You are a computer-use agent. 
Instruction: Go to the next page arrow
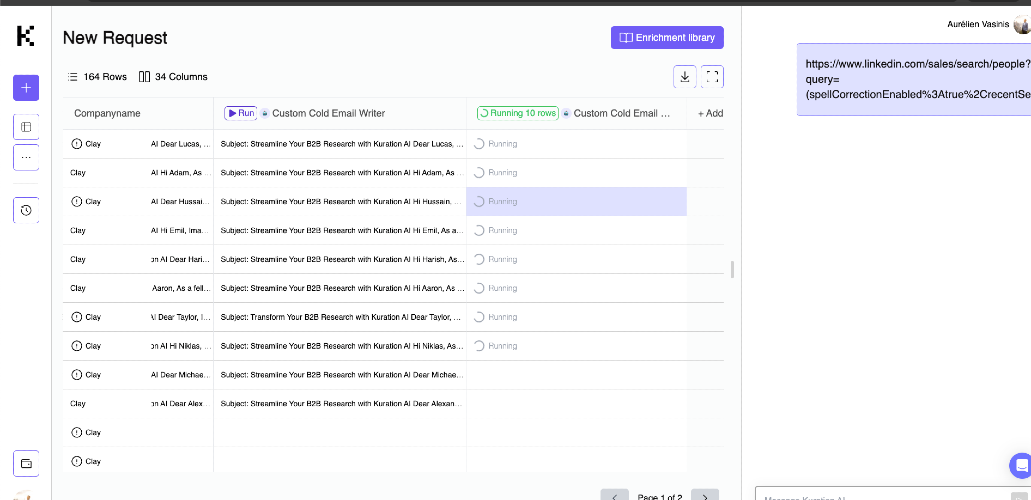point(705,495)
